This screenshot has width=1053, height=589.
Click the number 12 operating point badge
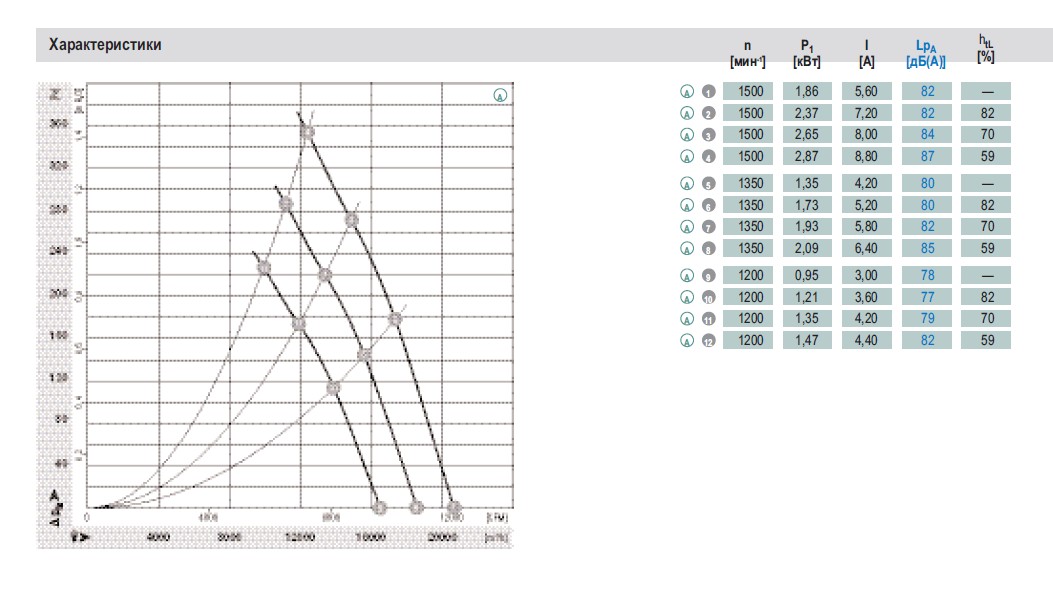point(708,341)
